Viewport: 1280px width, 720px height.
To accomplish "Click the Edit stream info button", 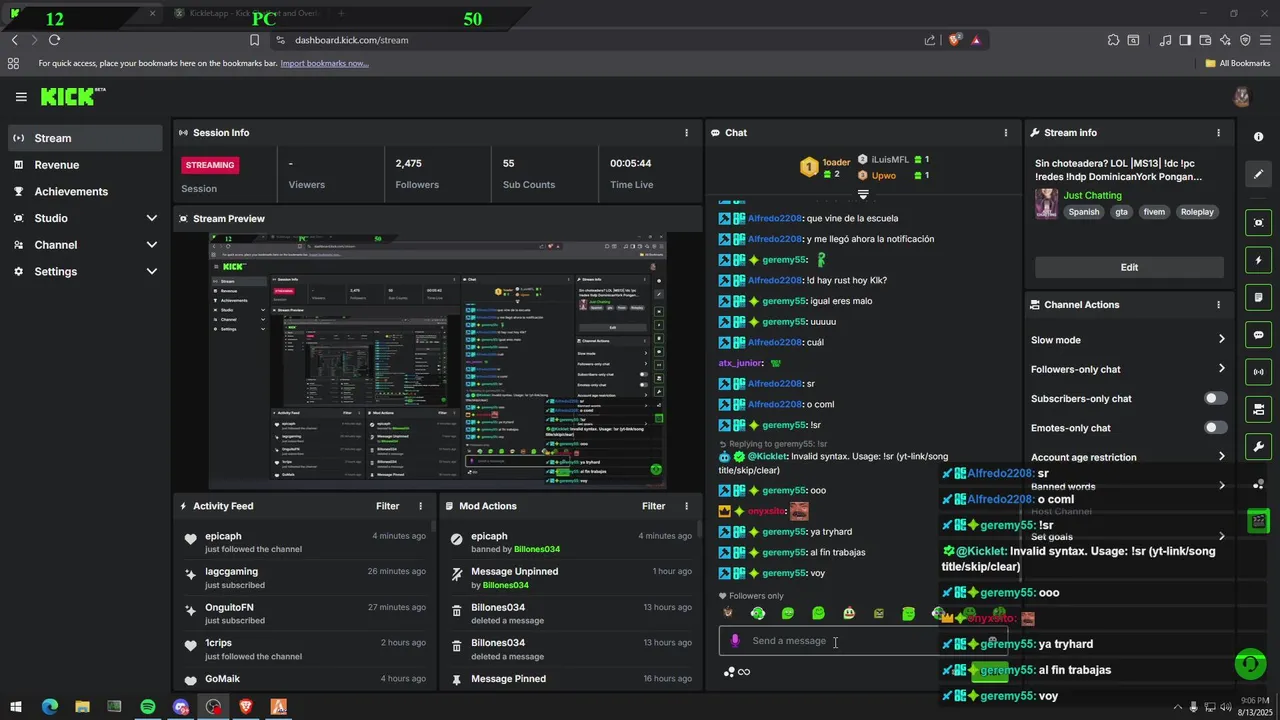I will (1129, 267).
